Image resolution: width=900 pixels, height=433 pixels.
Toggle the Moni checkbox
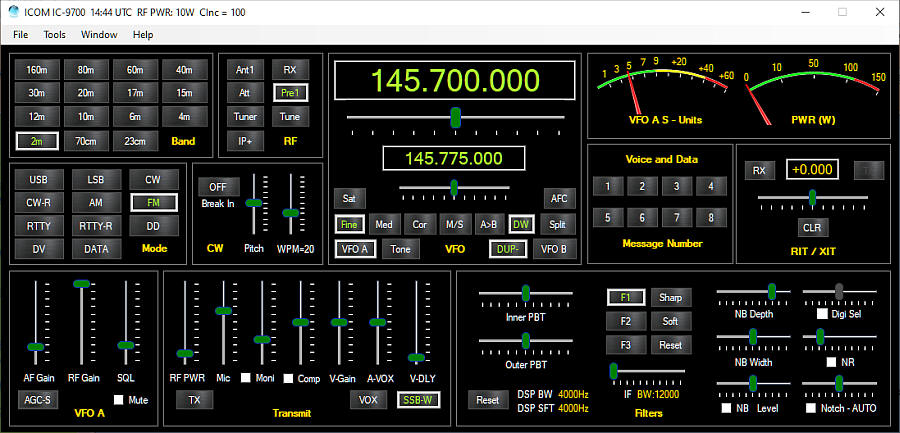point(245,379)
